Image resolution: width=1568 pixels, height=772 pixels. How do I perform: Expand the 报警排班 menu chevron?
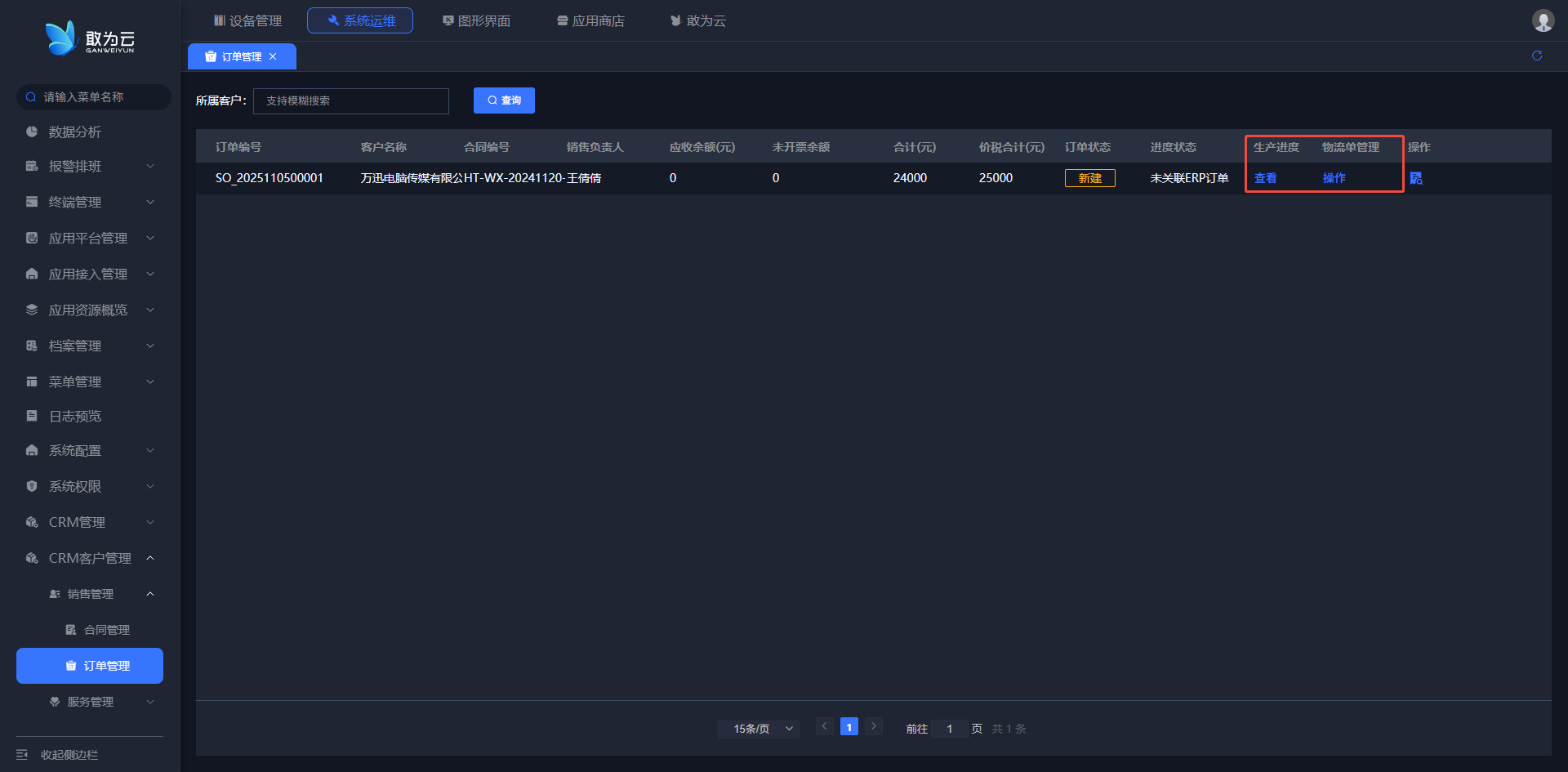(x=150, y=166)
